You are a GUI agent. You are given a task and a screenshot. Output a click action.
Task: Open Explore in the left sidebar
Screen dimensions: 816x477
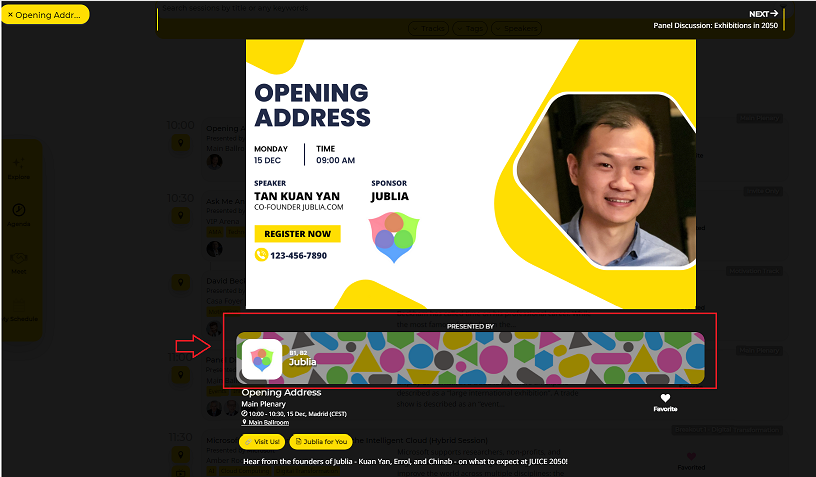tap(19, 169)
